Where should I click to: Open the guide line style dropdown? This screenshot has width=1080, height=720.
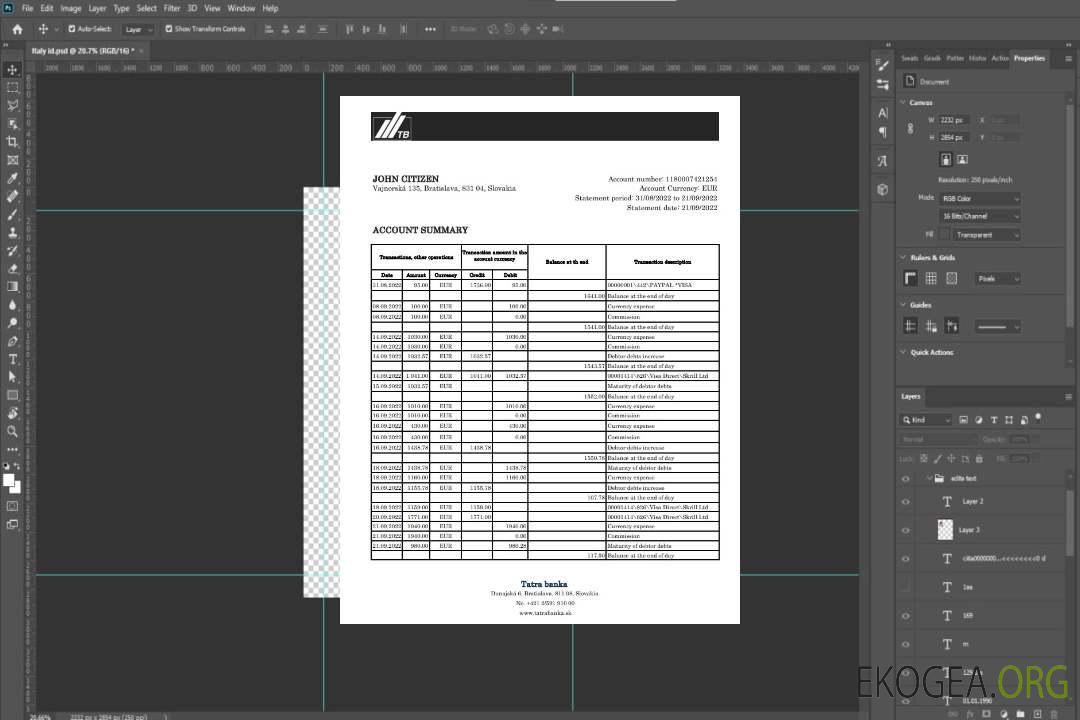[998, 327]
